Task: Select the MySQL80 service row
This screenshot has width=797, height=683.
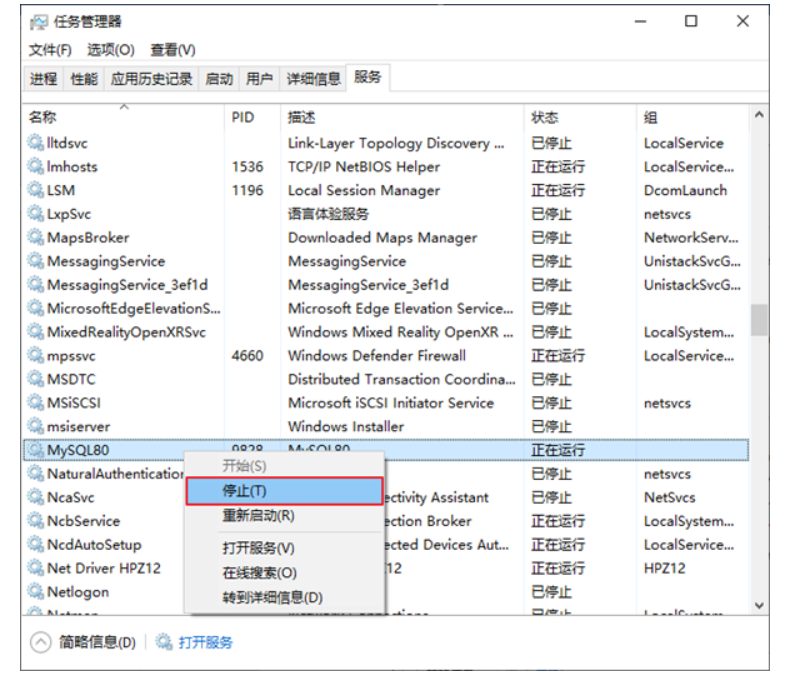Action: click(x=386, y=450)
